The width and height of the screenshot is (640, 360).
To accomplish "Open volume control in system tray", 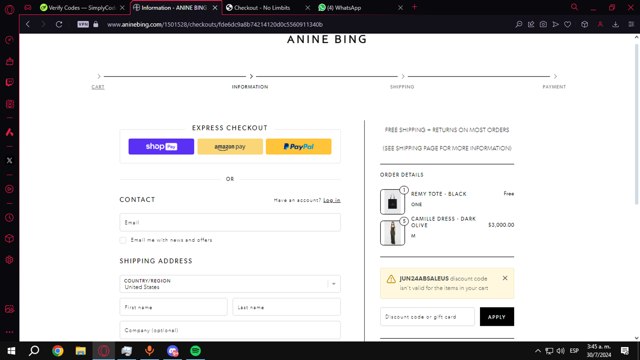I will click(560, 351).
